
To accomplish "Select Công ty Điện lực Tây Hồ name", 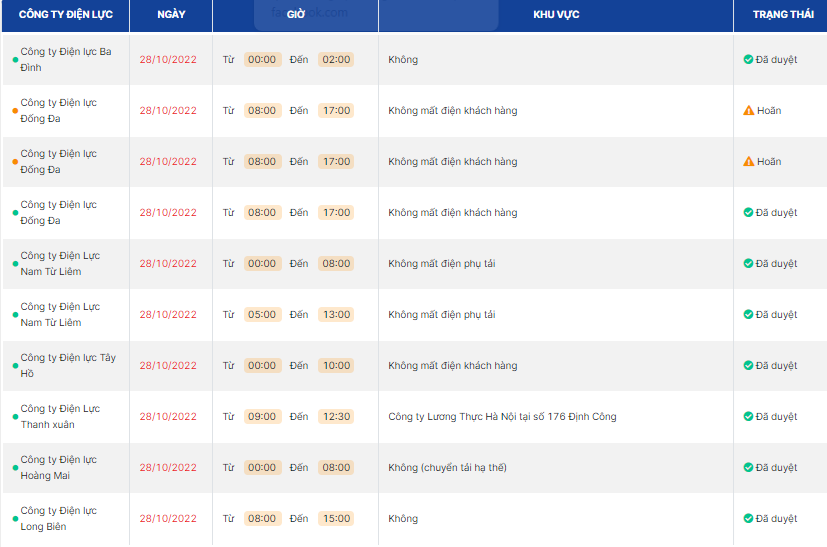I will pyautogui.click(x=68, y=365).
